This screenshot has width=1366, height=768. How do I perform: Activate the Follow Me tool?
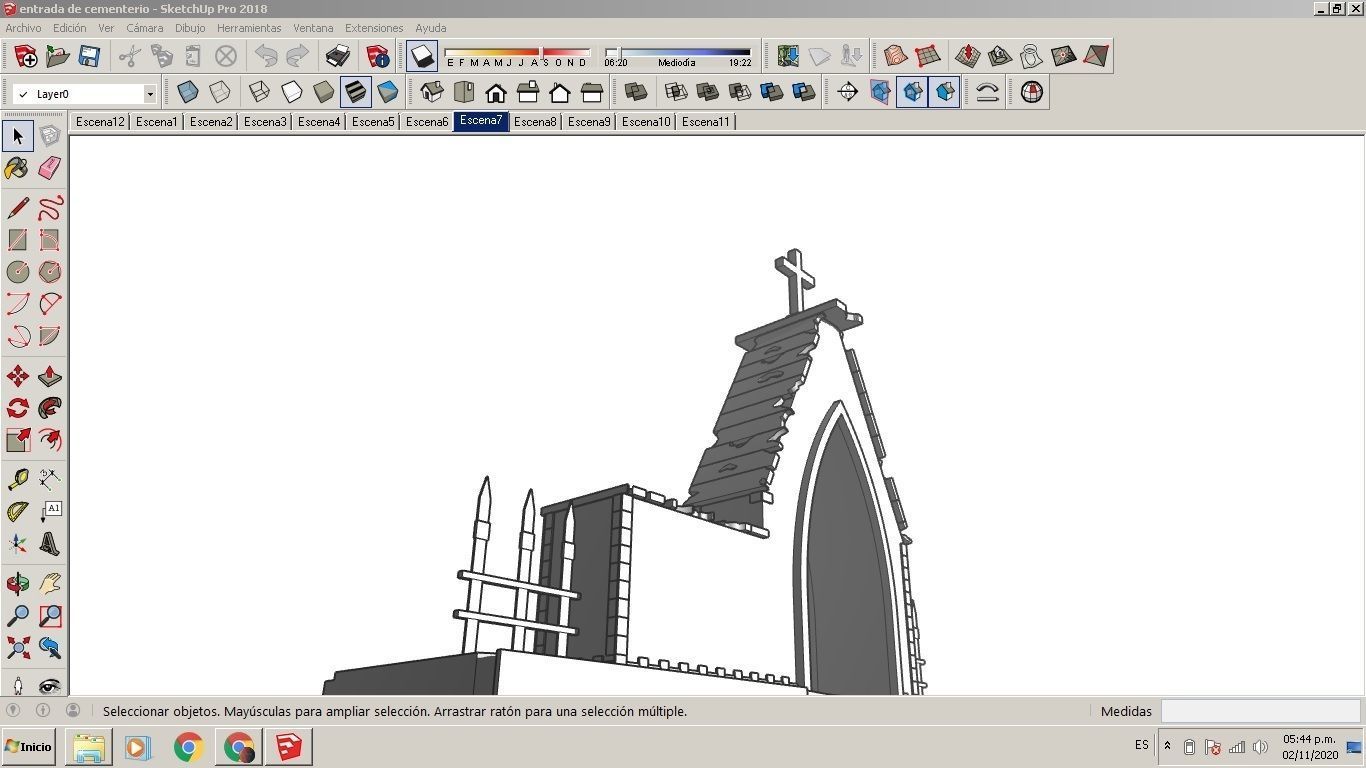(x=49, y=408)
